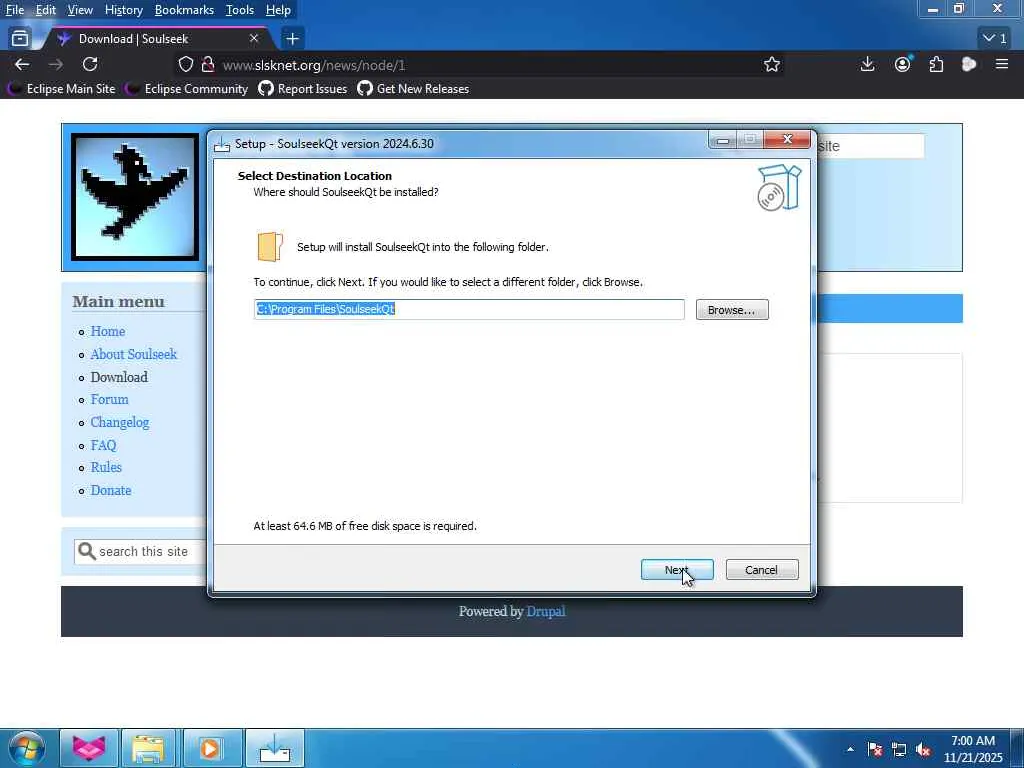Click the Action Center flag icon
The width and height of the screenshot is (1024, 768).
[x=875, y=749]
